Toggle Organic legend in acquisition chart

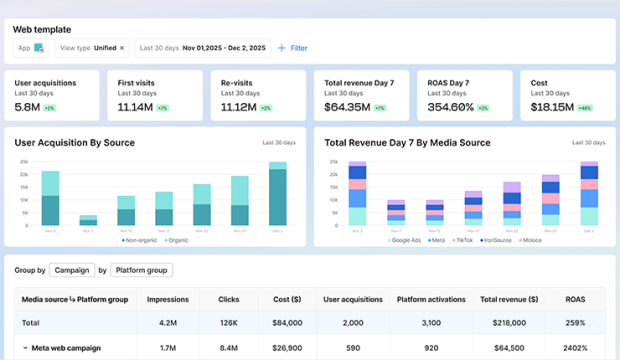click(x=176, y=240)
